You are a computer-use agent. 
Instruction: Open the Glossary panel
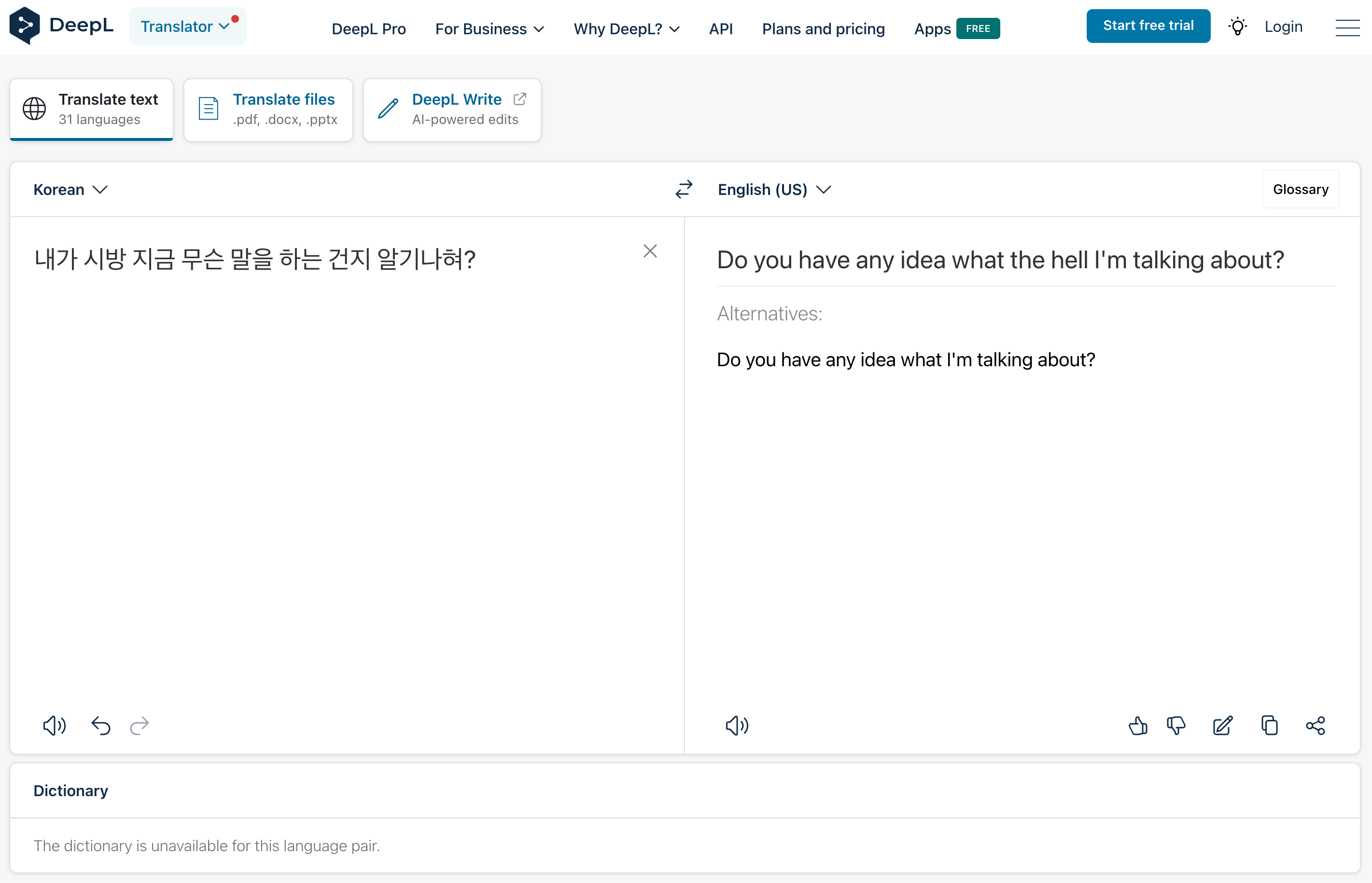pos(1300,189)
